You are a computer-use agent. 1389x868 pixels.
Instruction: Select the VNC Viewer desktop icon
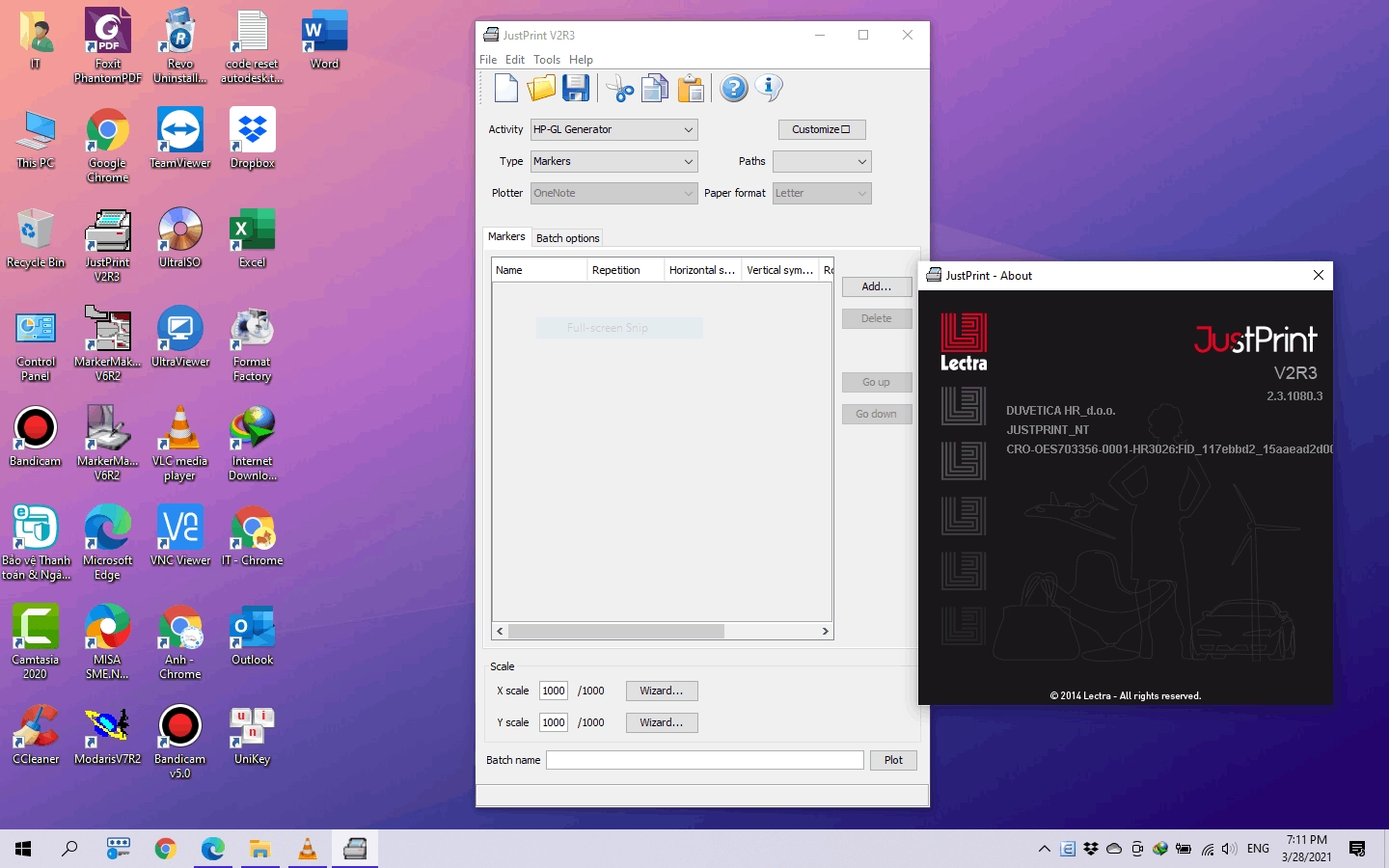pyautogui.click(x=180, y=535)
